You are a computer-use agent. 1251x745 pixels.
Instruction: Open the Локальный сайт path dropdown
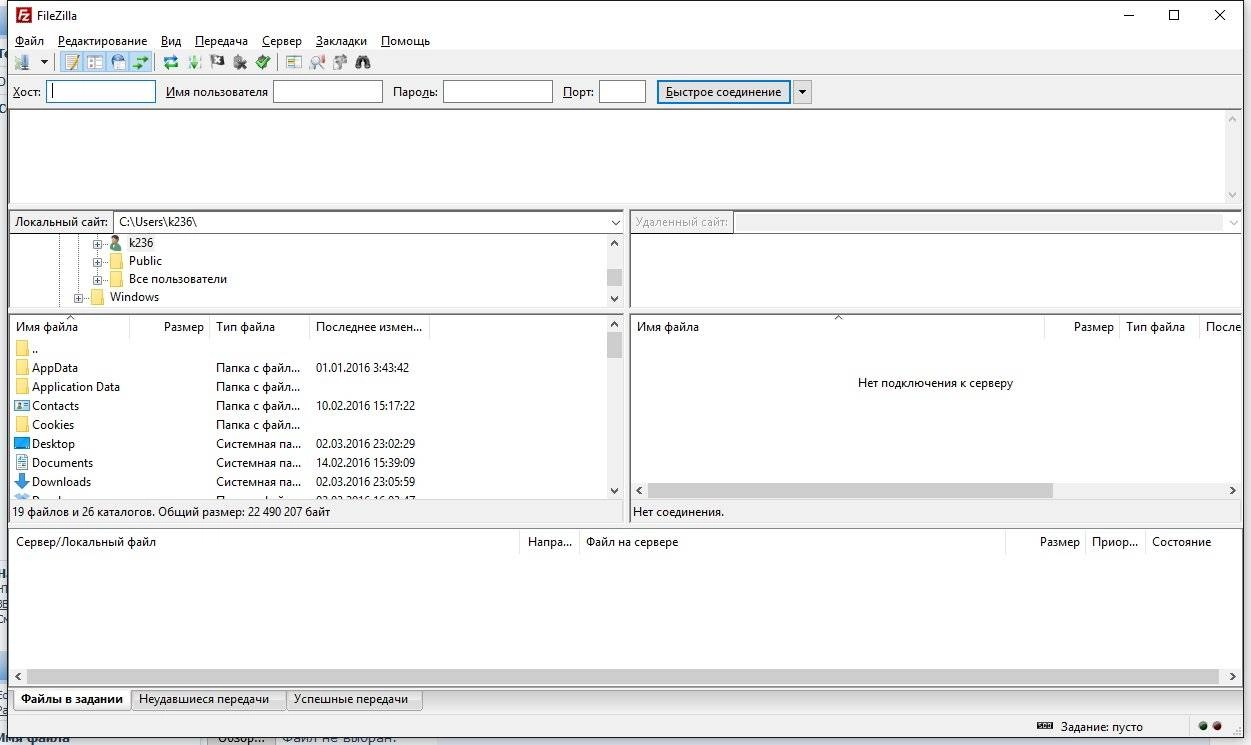pos(615,222)
